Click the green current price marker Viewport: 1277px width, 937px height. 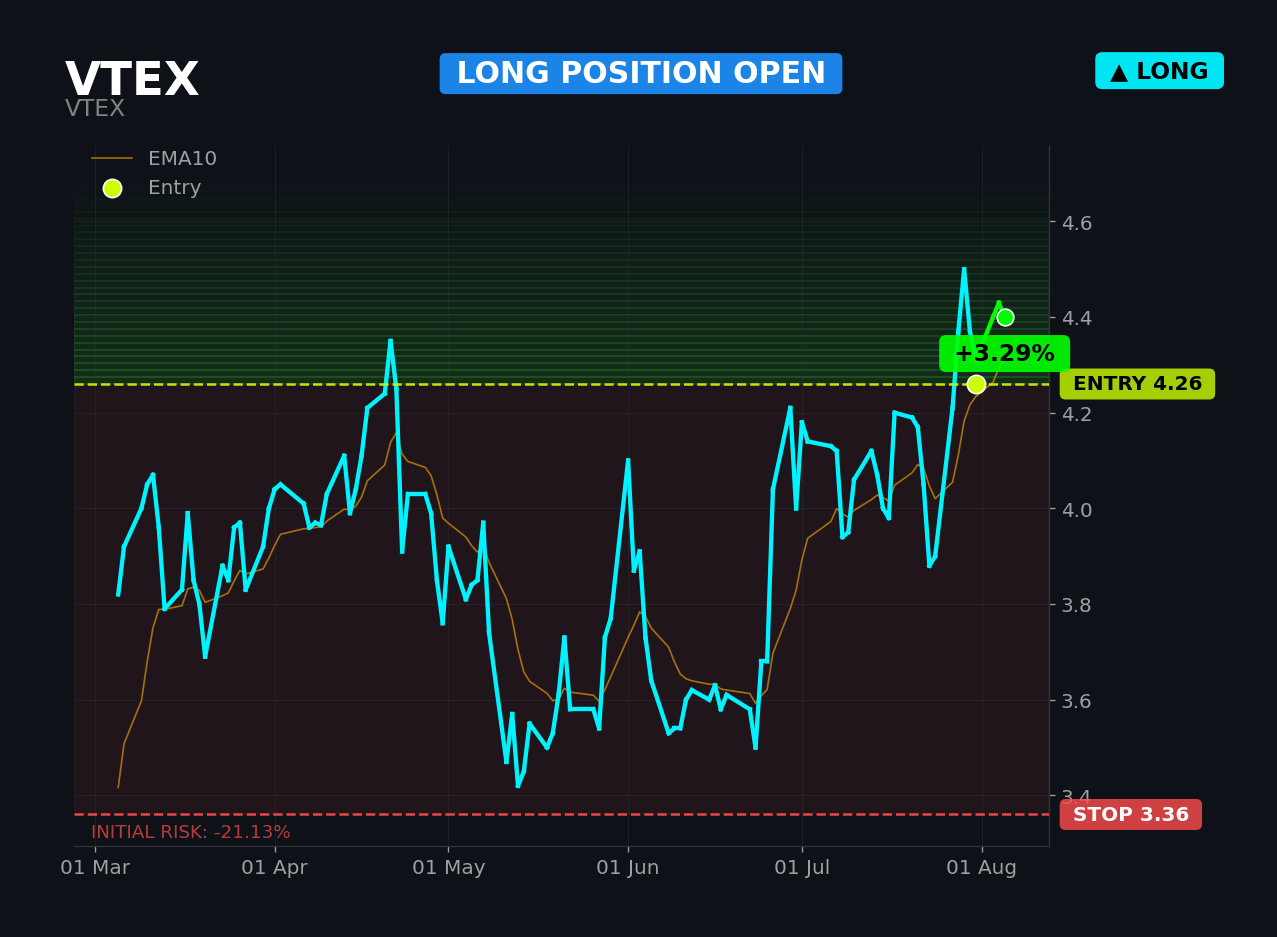(1005, 317)
